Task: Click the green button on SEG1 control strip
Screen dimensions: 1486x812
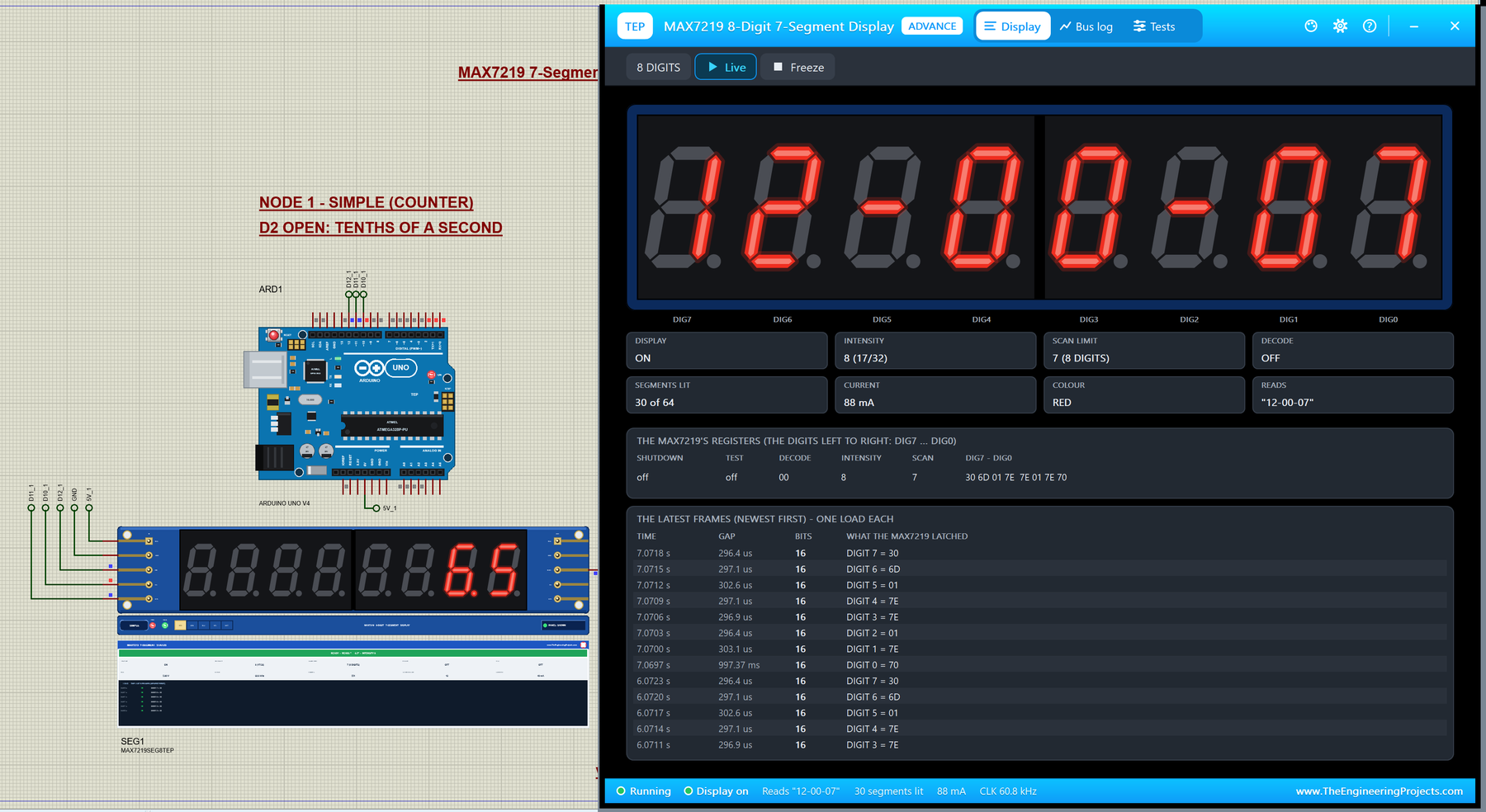Action: (x=165, y=626)
